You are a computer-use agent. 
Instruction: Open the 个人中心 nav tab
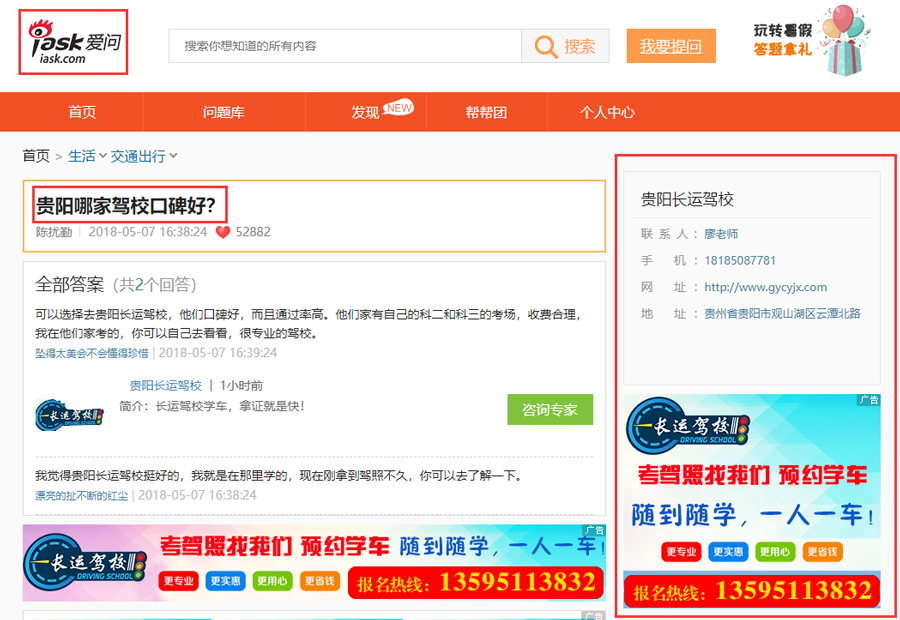607,112
